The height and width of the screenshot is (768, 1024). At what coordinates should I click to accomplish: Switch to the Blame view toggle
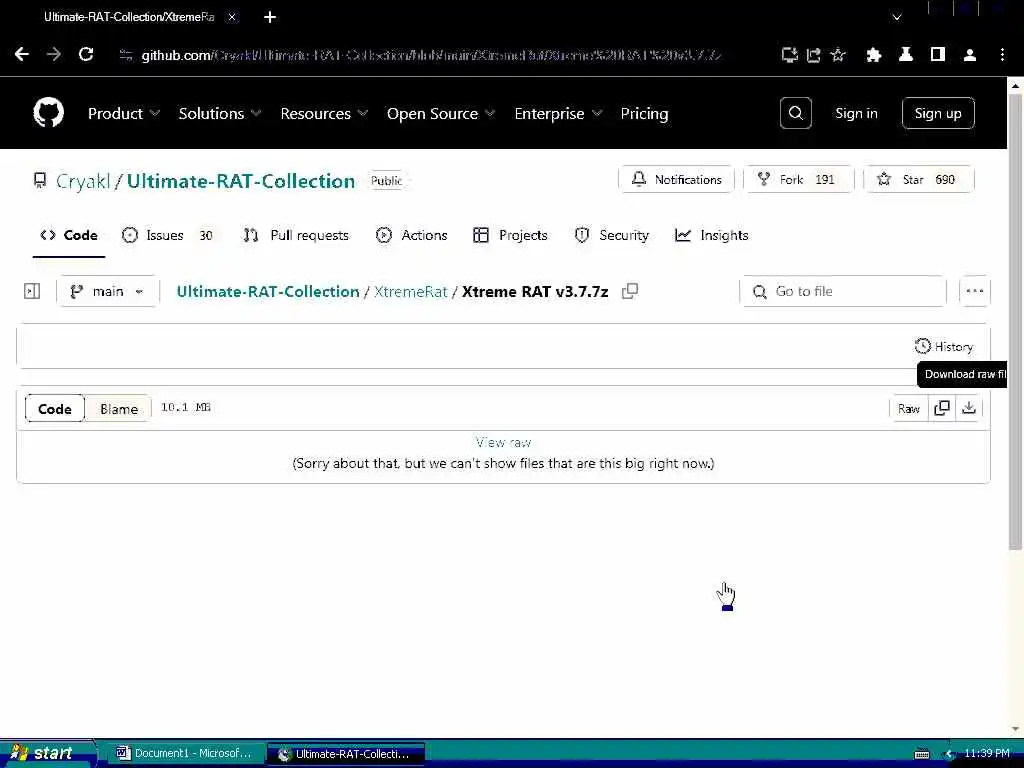pos(119,409)
